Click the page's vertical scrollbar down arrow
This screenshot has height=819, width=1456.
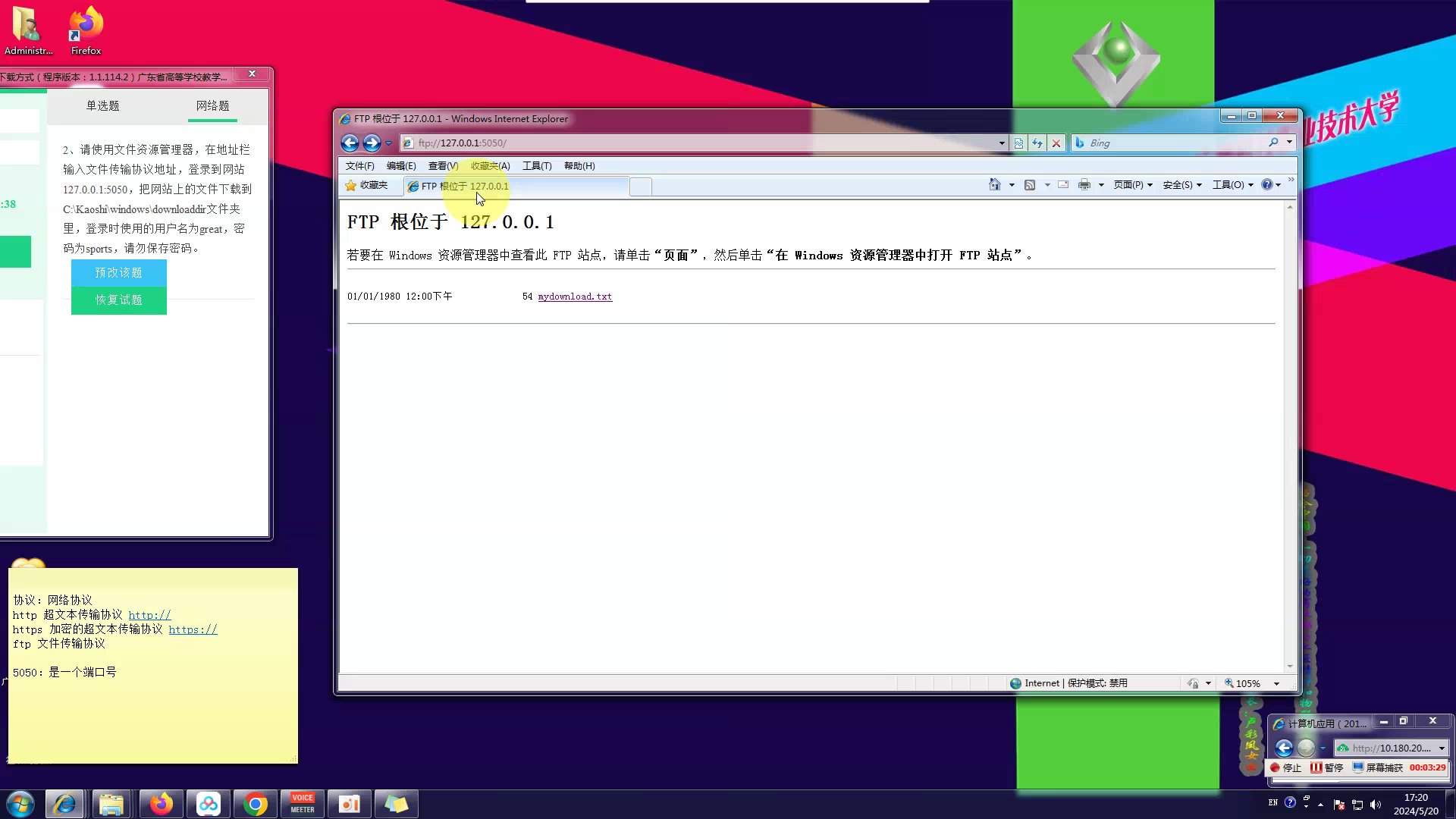point(1289,667)
